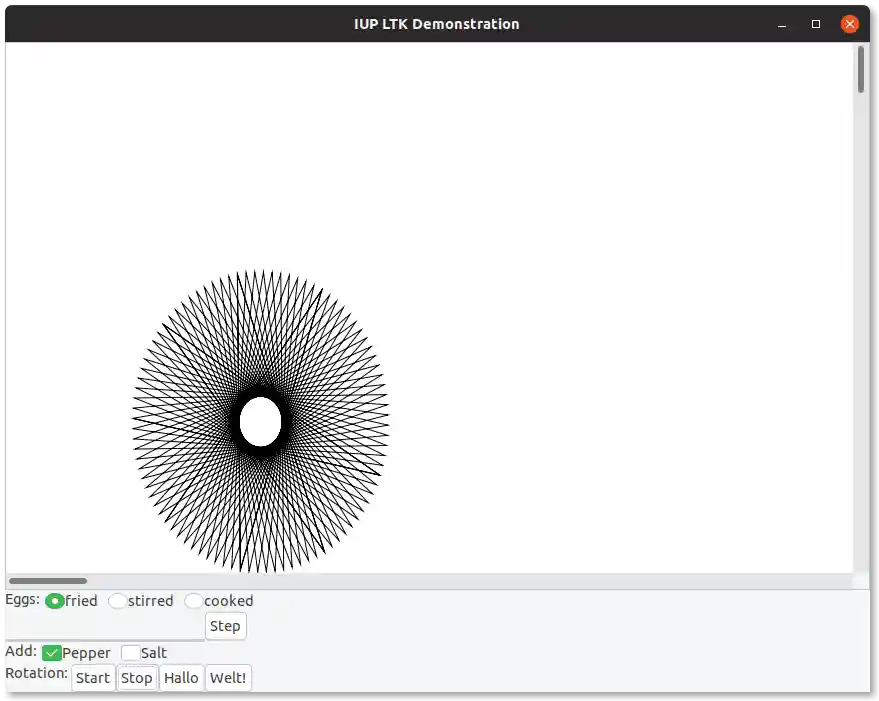
Task: Enable the Salt checkbox
Action: (129, 652)
